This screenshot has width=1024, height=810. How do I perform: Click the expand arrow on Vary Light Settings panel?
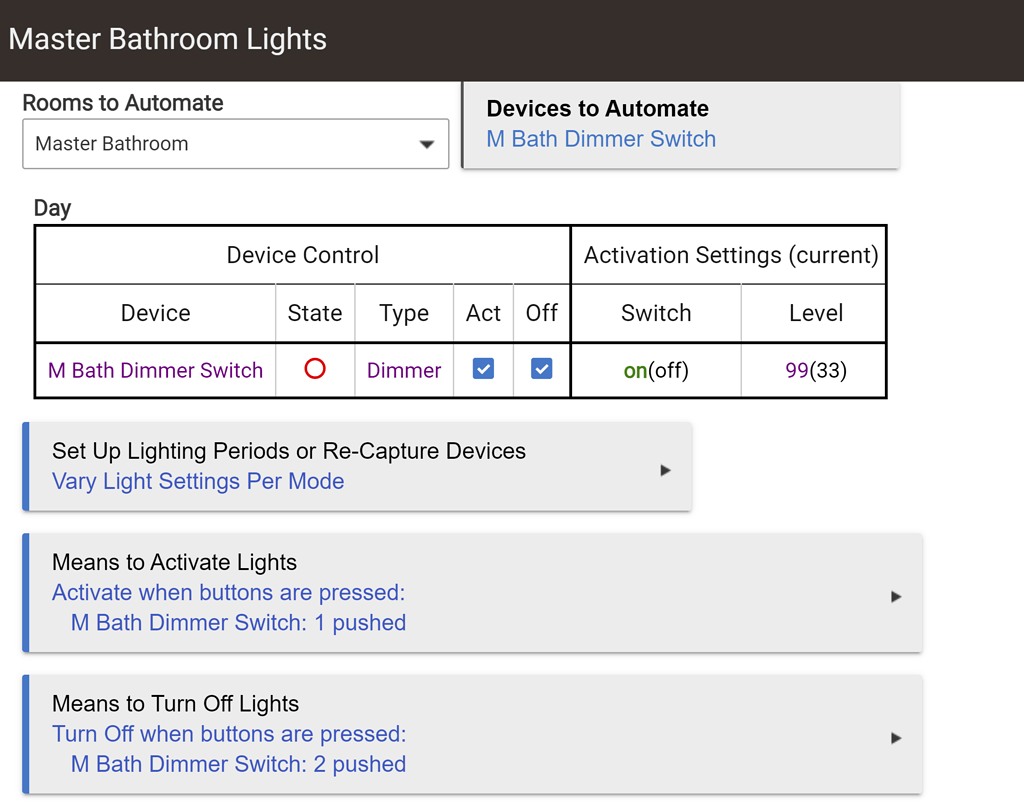[x=665, y=469]
